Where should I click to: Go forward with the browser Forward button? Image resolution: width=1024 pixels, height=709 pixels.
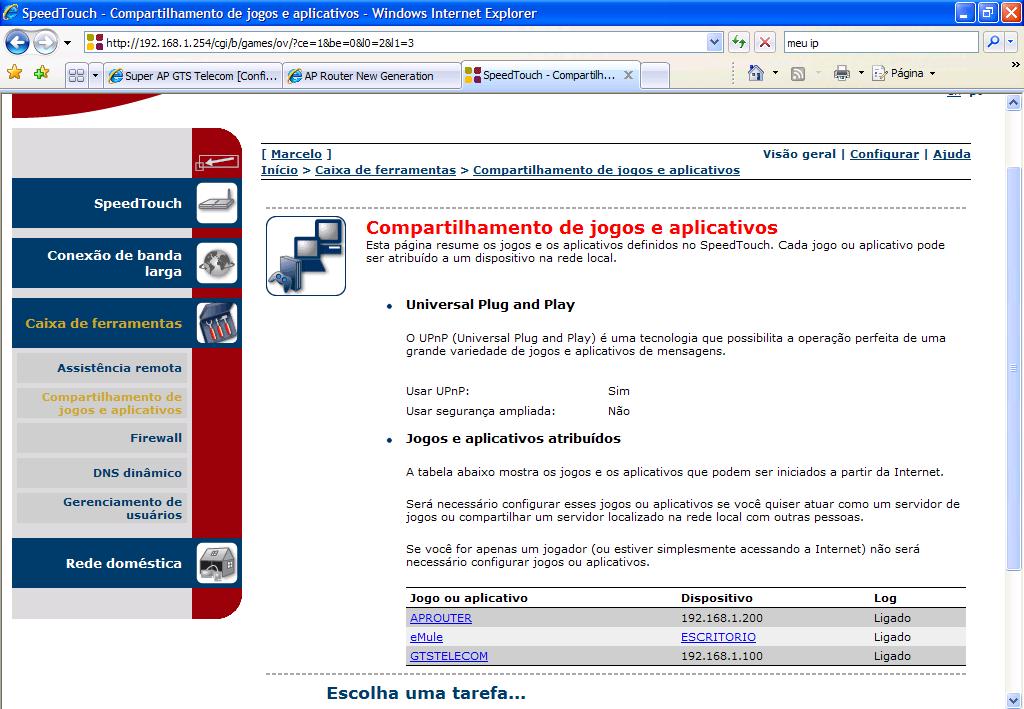pyautogui.click(x=45, y=43)
